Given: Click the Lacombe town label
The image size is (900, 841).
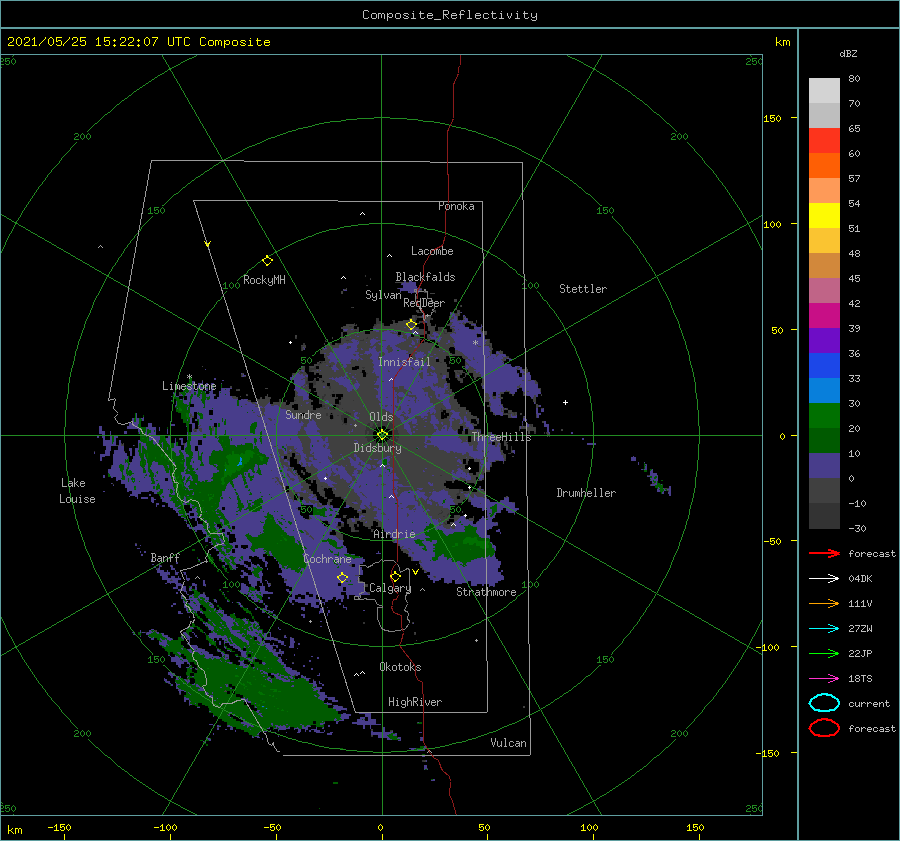Looking at the screenshot, I should click(432, 251).
